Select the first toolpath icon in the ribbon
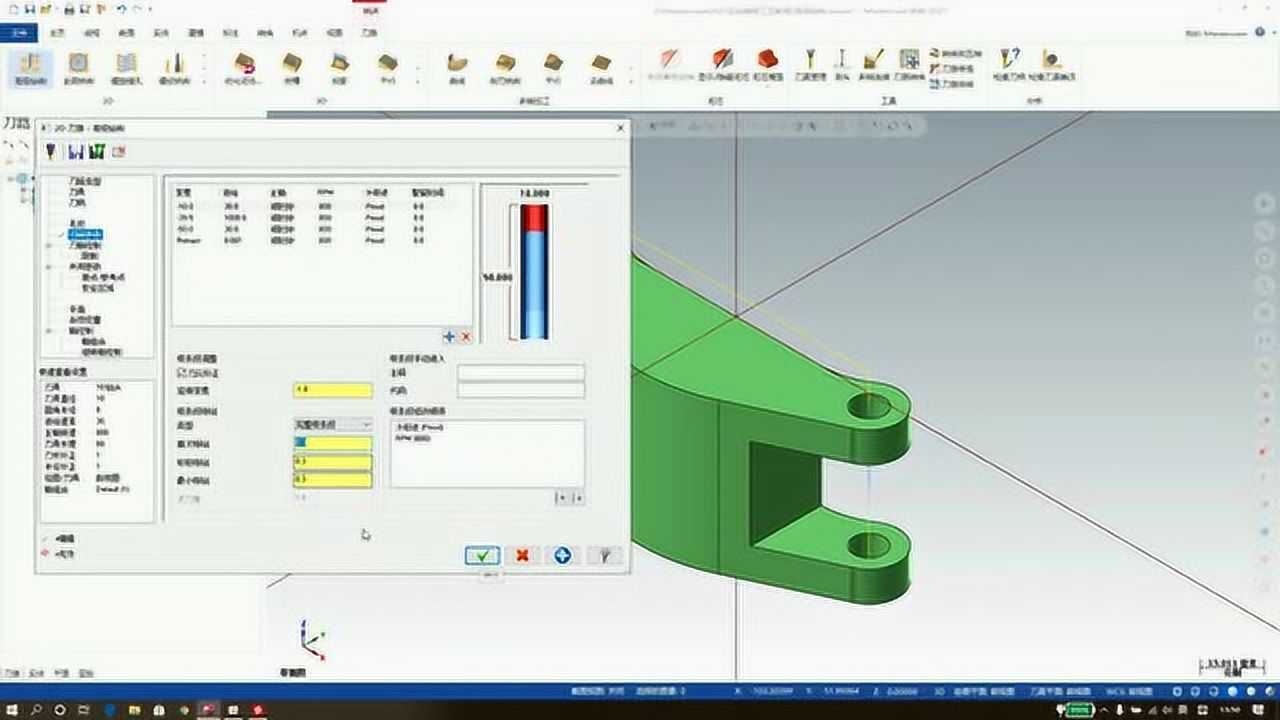 pyautogui.click(x=30, y=67)
